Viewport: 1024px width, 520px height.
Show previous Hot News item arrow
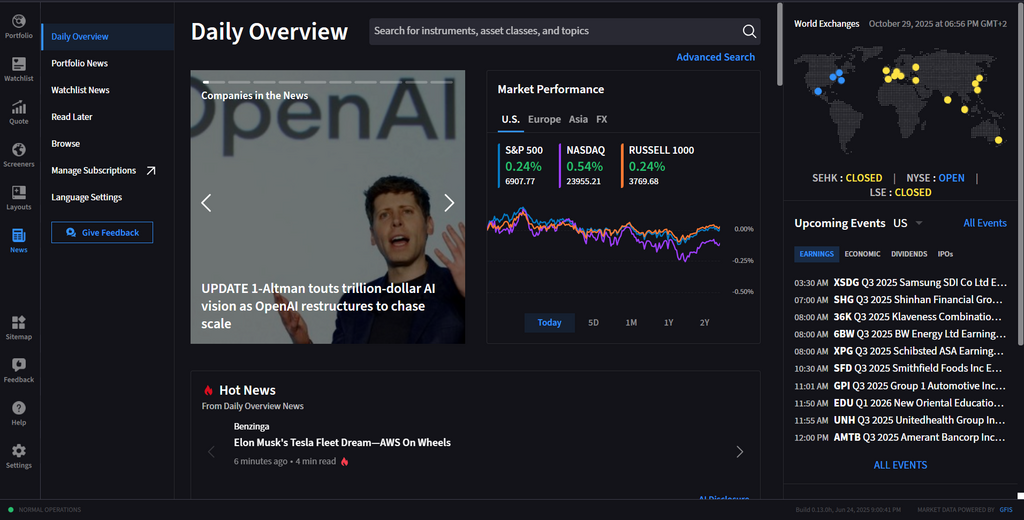click(211, 451)
